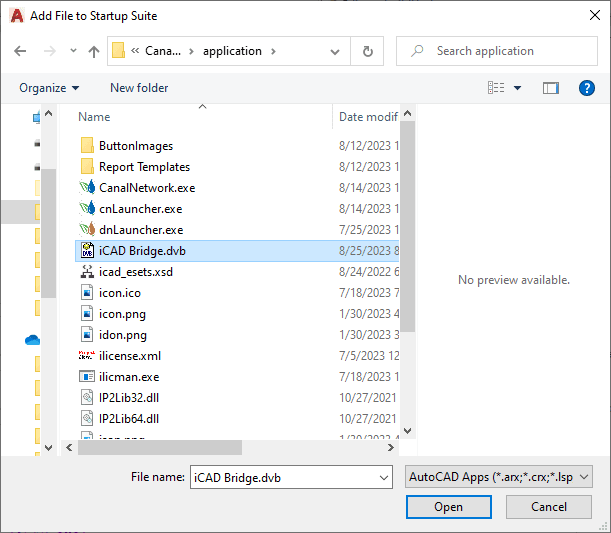Click the horizontal scrollbar thumb

coord(160,448)
